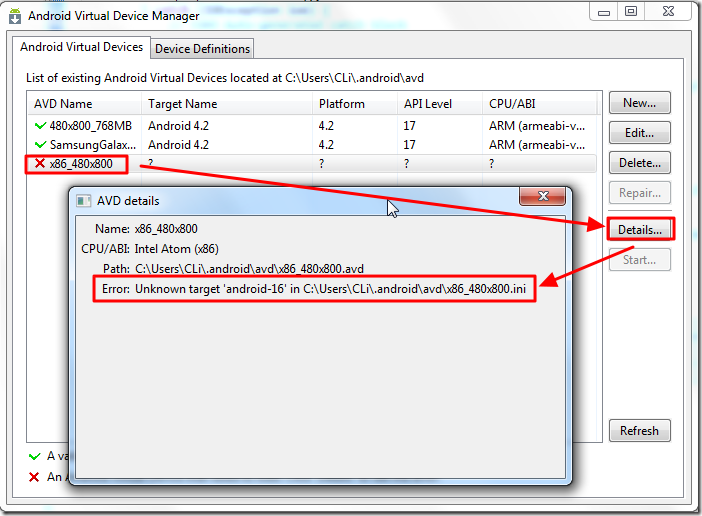
Task: Click the Start... button
Action: (639, 260)
